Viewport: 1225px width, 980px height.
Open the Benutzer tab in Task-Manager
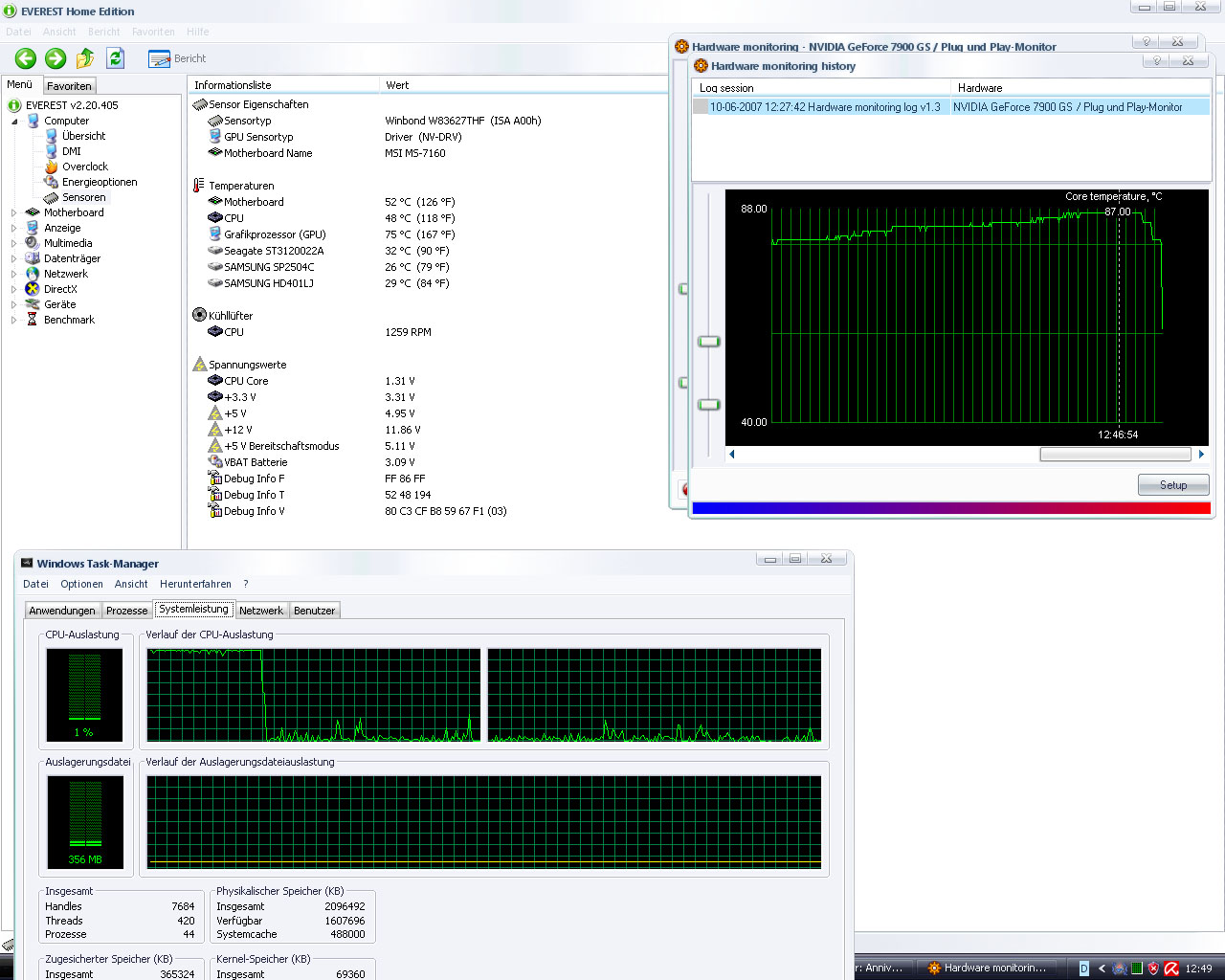pyautogui.click(x=314, y=611)
